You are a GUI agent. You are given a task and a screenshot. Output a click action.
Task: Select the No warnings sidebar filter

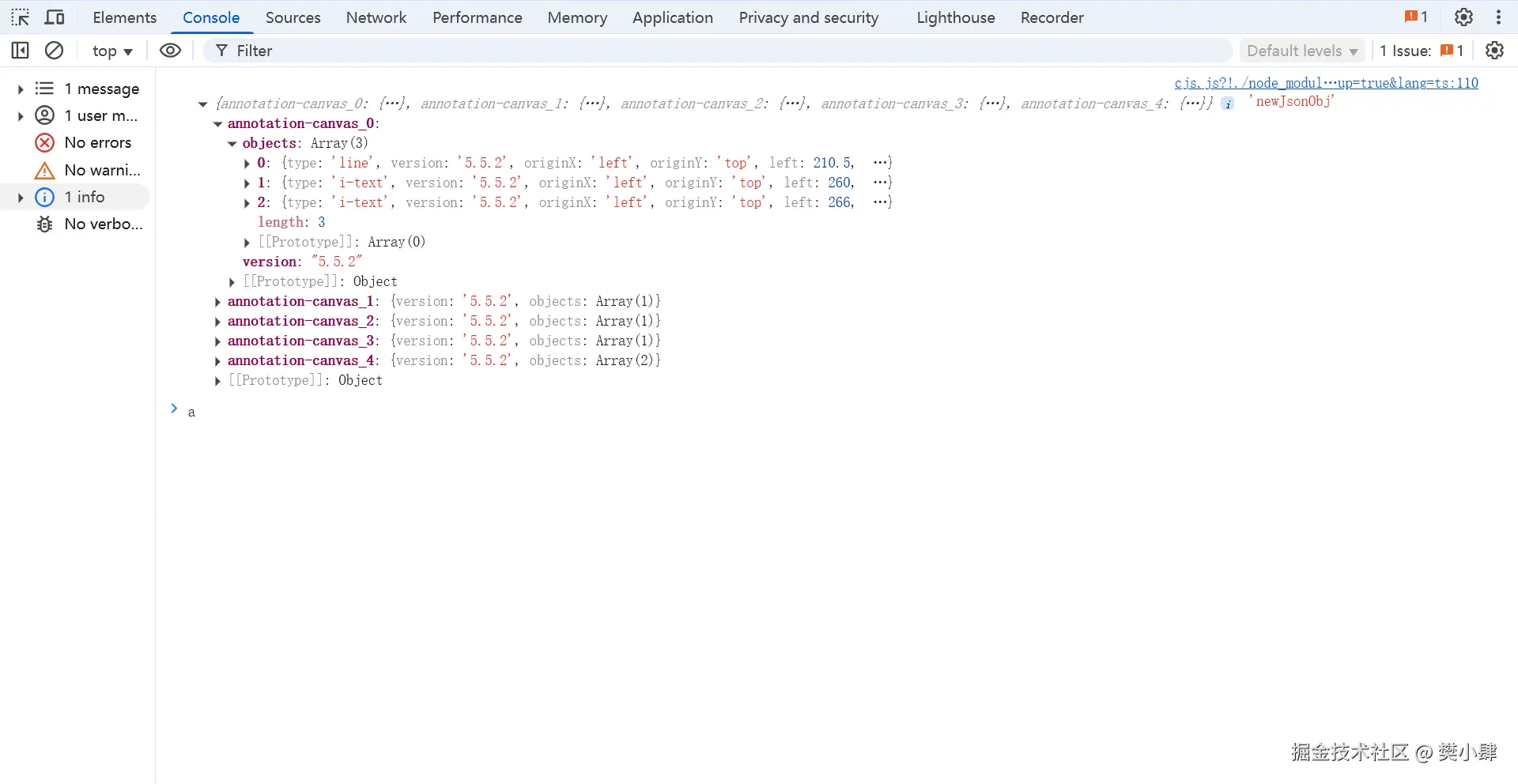[103, 170]
